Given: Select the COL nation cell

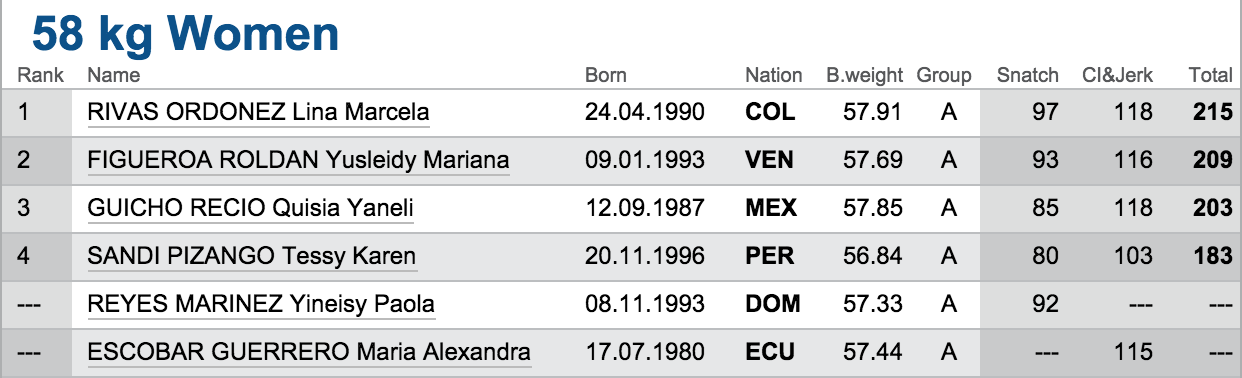Looking at the screenshot, I should pyautogui.click(x=770, y=112).
